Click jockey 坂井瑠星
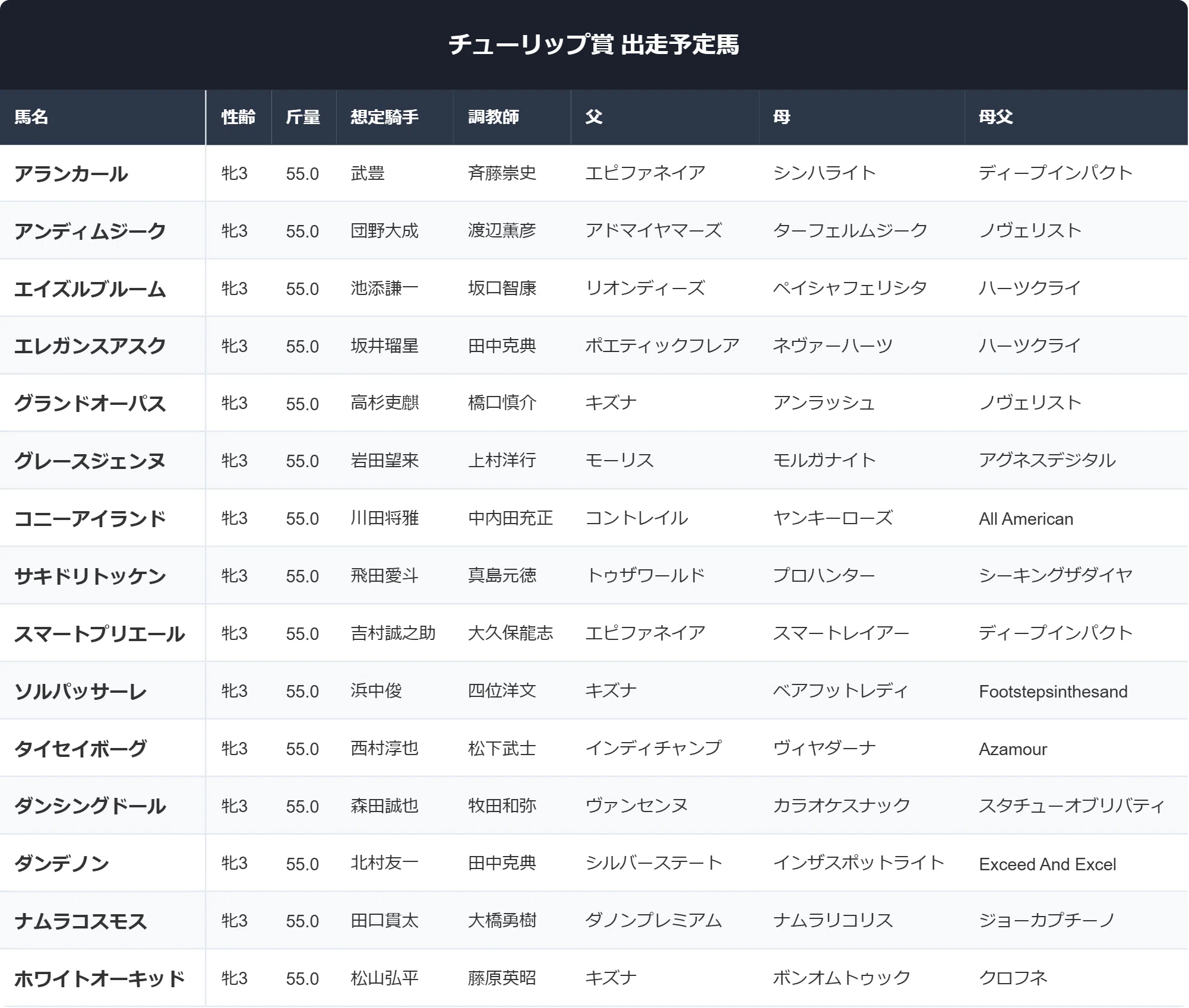Viewport: 1189px width, 1008px height. click(385, 346)
